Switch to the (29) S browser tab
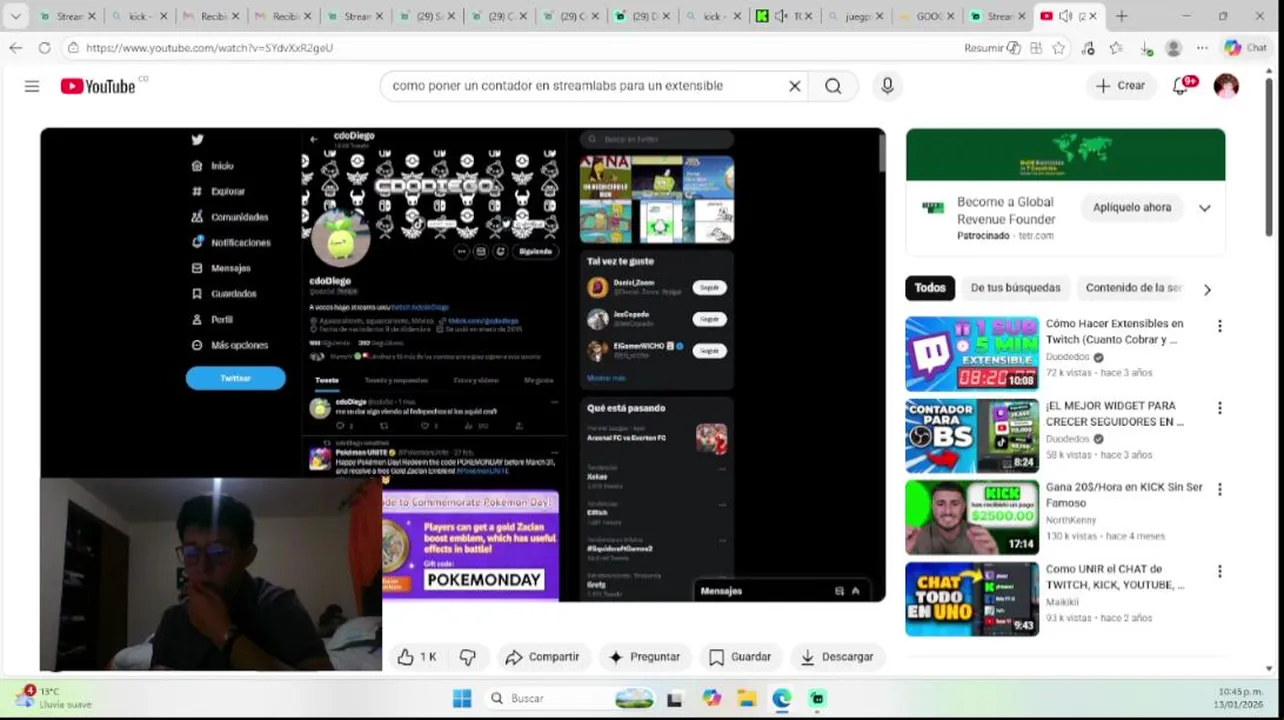 [427, 16]
